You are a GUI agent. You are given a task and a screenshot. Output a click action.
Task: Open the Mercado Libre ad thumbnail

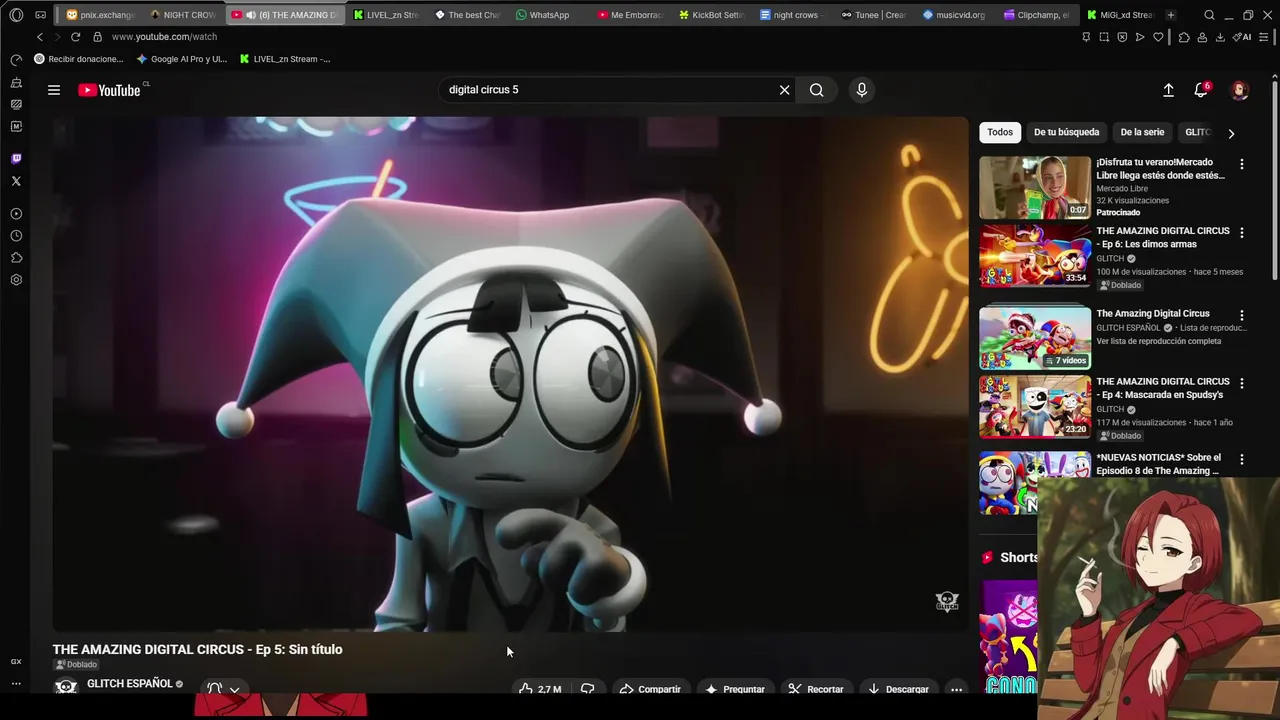[x=1035, y=187]
